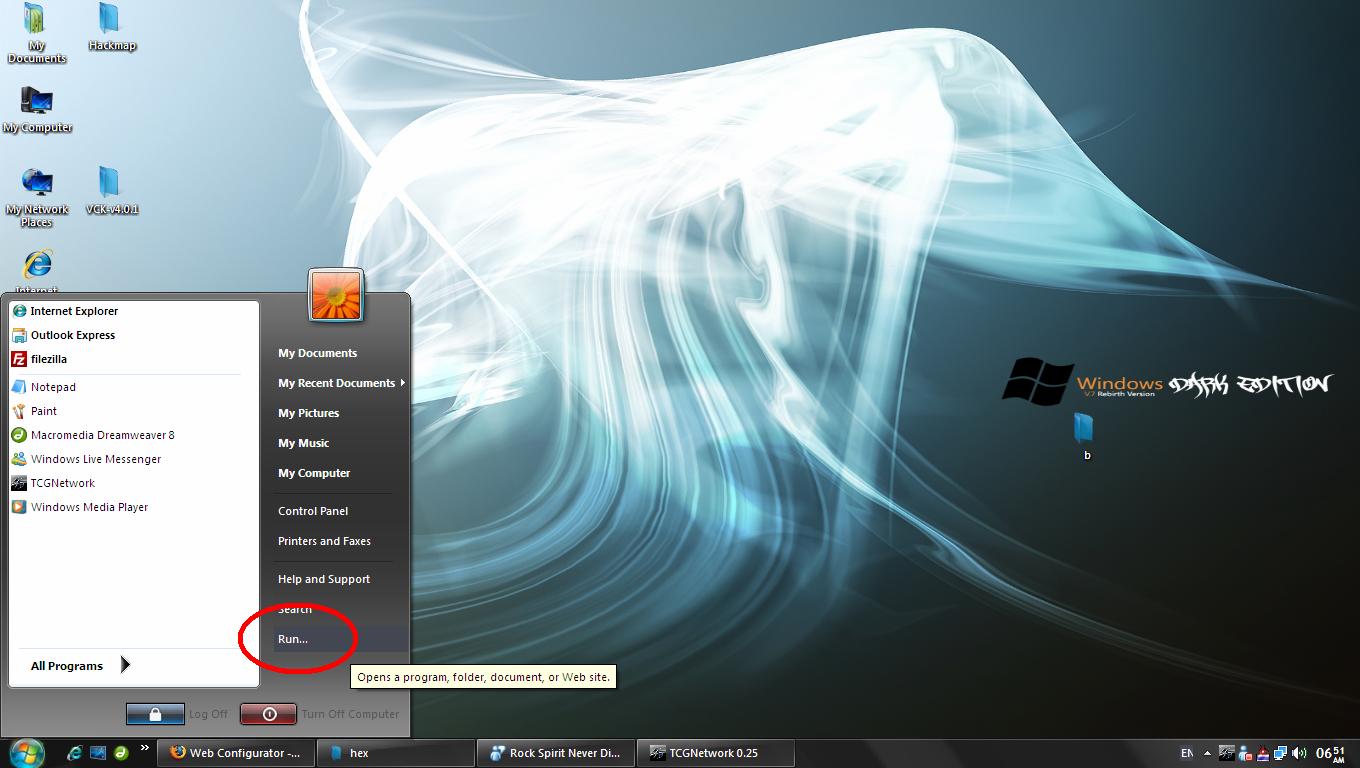Click the Show Desktop Quick Launch icon
The height and width of the screenshot is (768, 1360).
[x=98, y=753]
